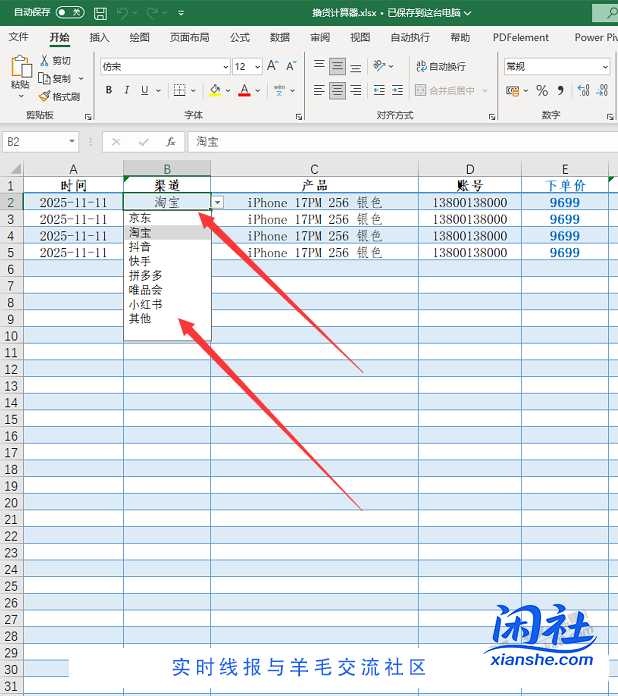Click the 格式刷 format painter
The width and height of the screenshot is (618, 696).
59,96
